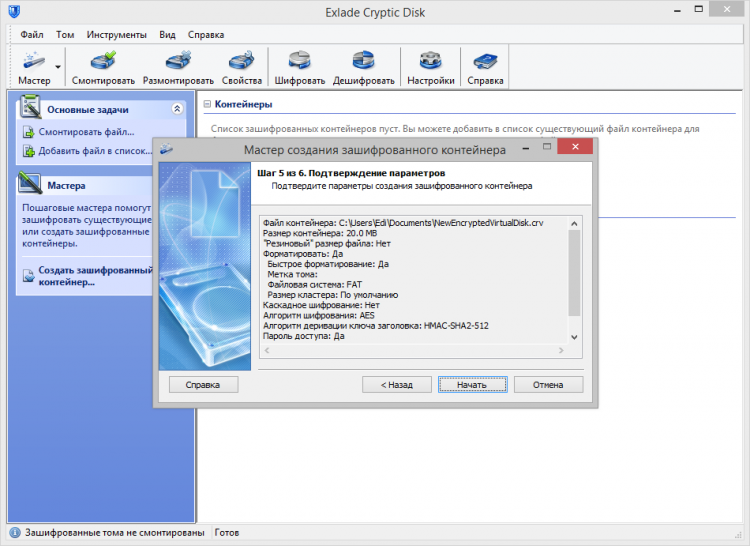This screenshot has height=546, width=750.
Task: Click the Создать зашифрованный контейнер icon
Action: click(x=29, y=276)
